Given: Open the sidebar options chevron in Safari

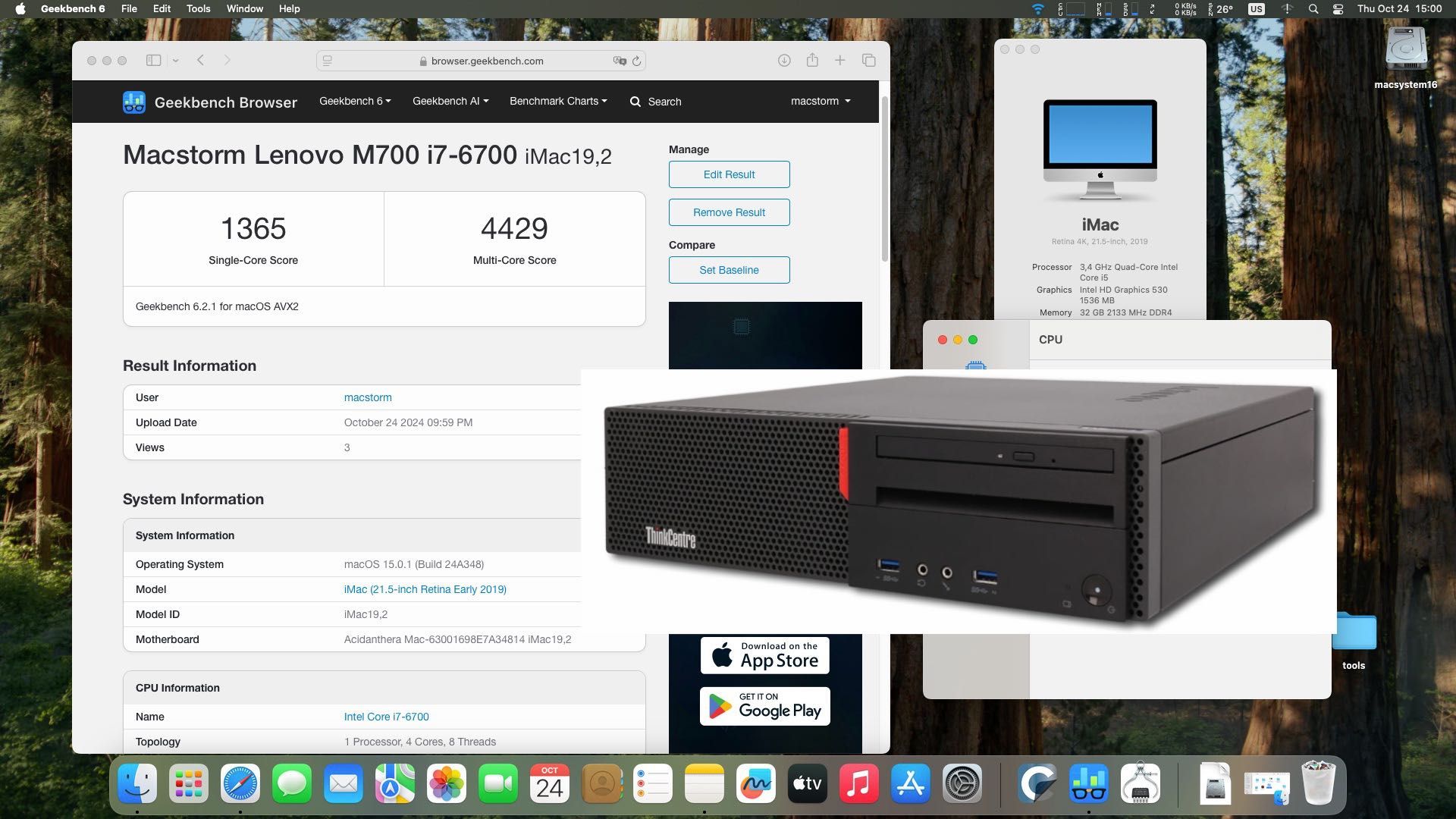Looking at the screenshot, I should [x=175, y=61].
